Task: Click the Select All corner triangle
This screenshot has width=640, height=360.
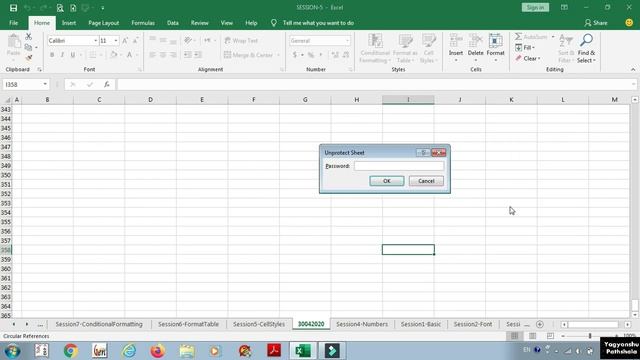Action: point(7,100)
